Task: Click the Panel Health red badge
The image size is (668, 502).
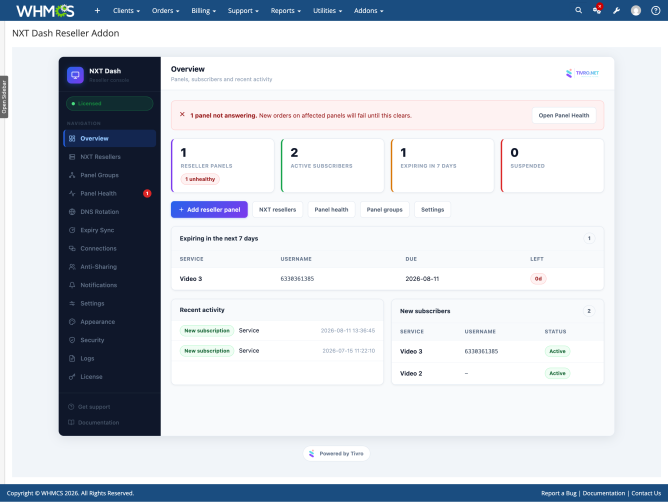Action: [147, 193]
